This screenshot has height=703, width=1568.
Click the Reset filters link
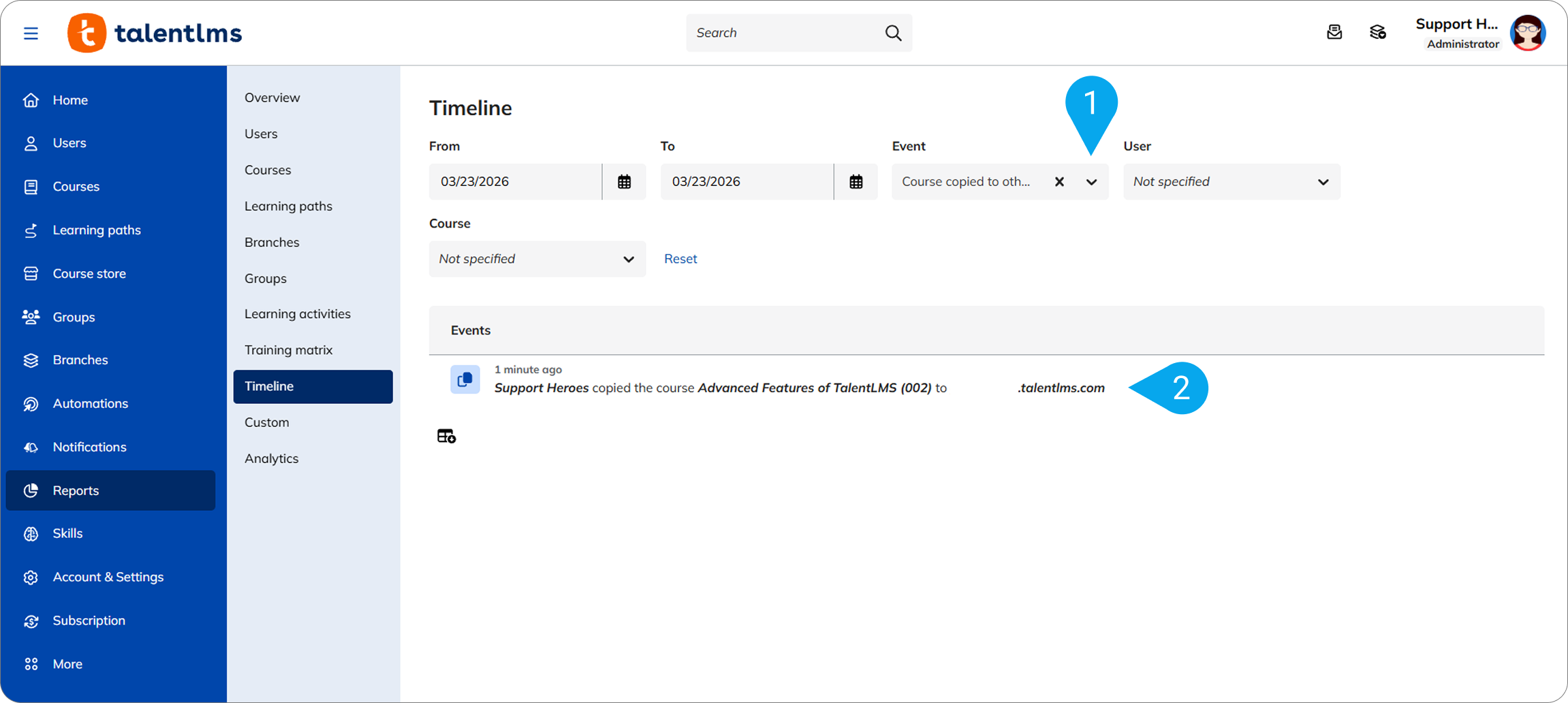click(680, 259)
